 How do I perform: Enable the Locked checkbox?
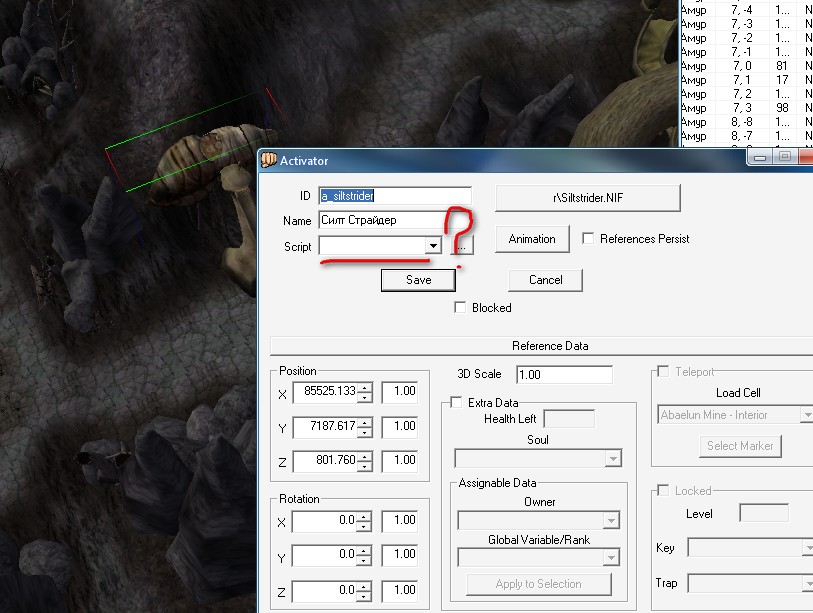[663, 490]
